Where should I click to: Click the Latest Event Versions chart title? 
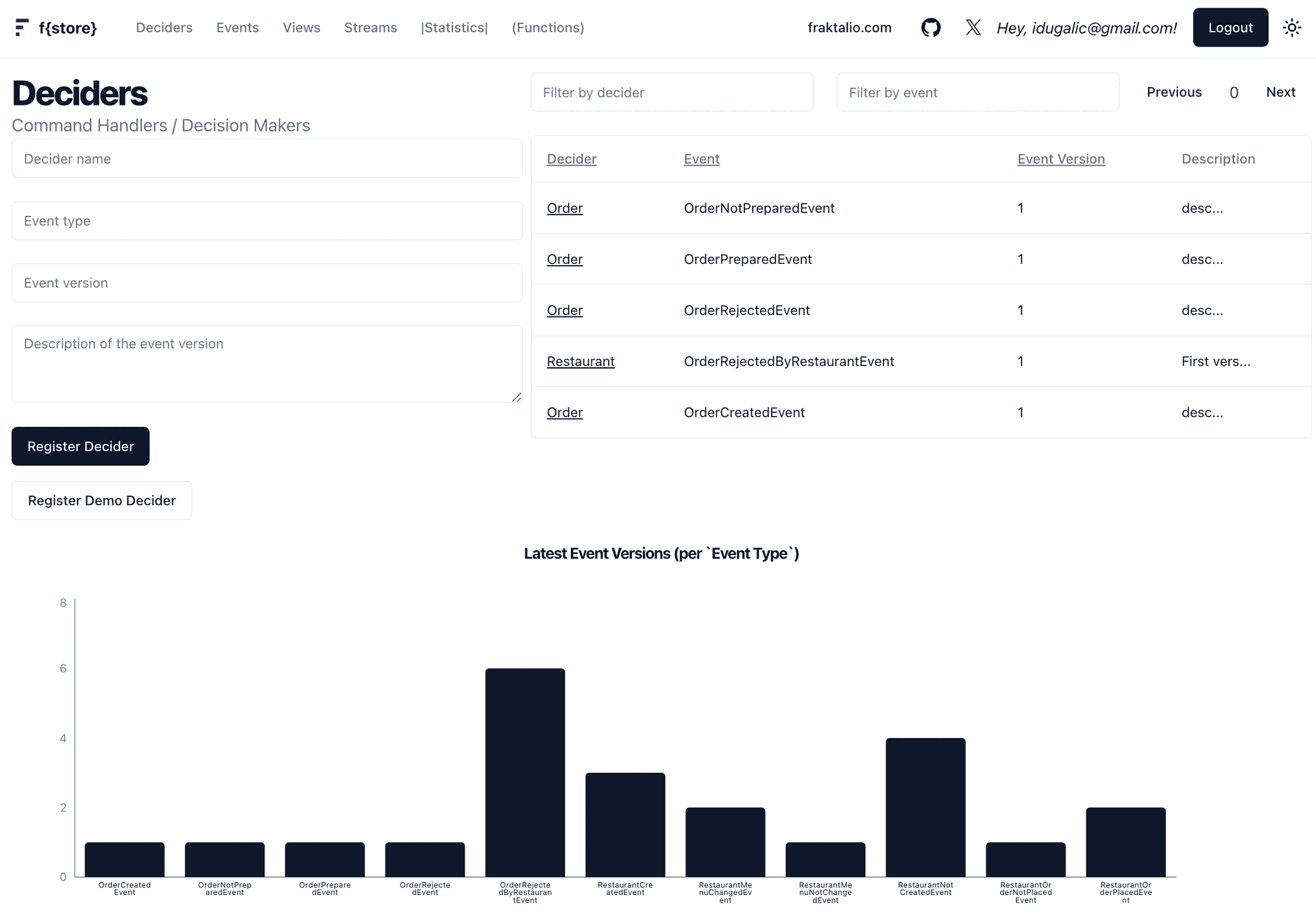661,554
